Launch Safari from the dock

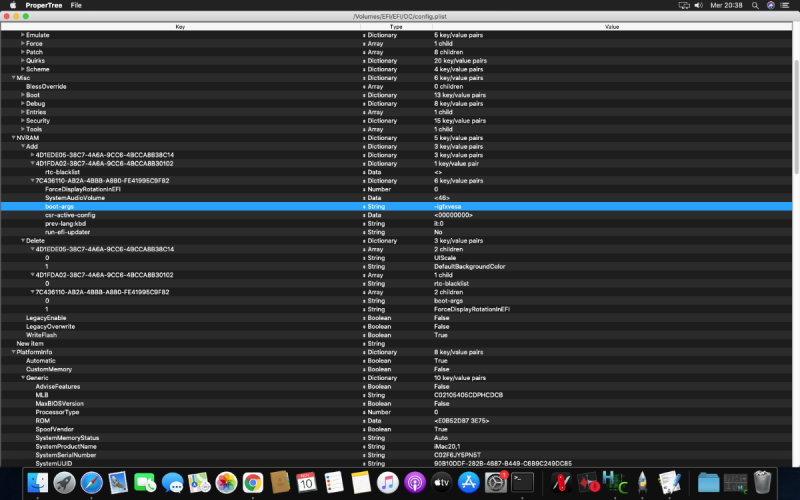coord(91,484)
